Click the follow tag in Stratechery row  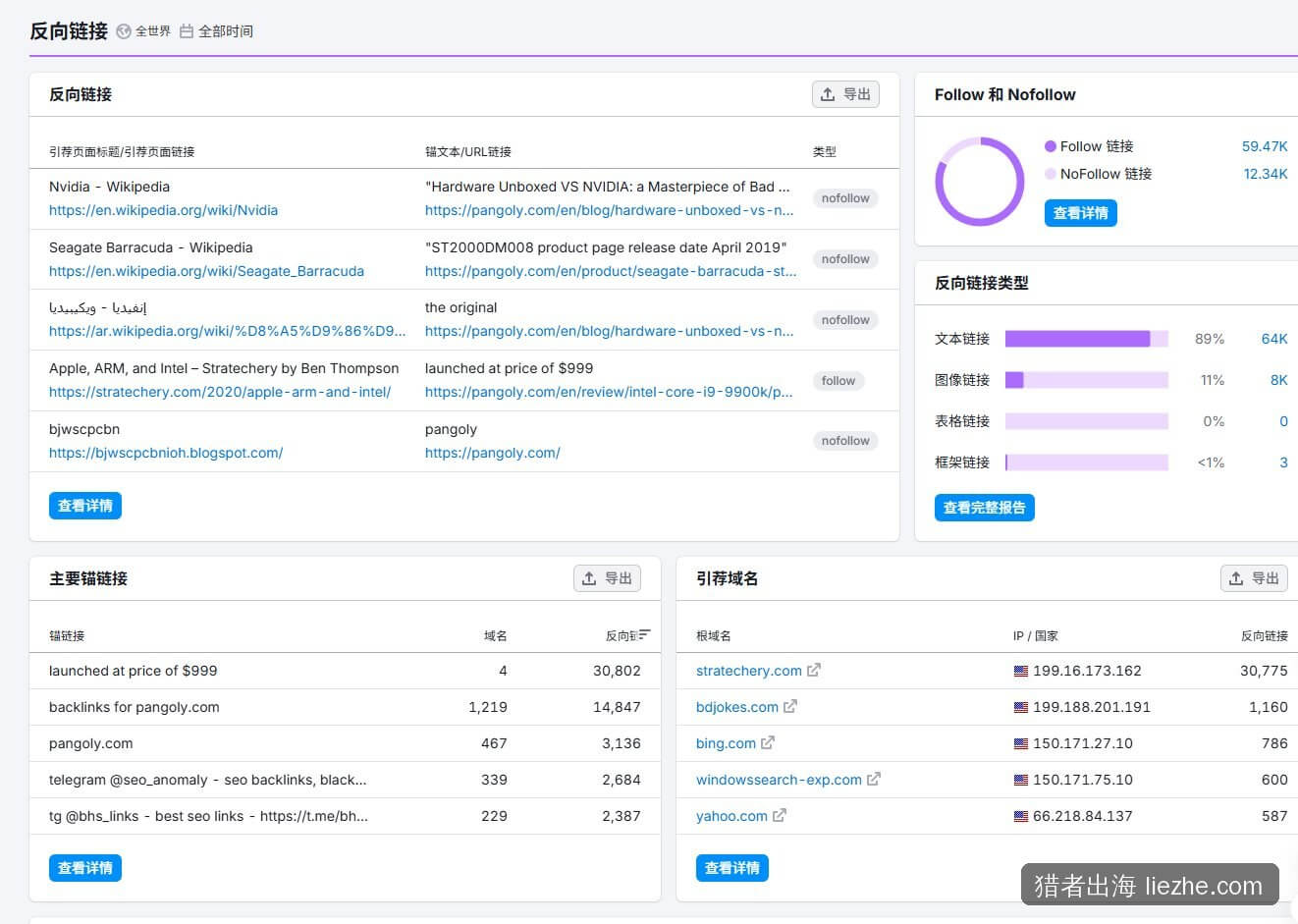click(838, 381)
